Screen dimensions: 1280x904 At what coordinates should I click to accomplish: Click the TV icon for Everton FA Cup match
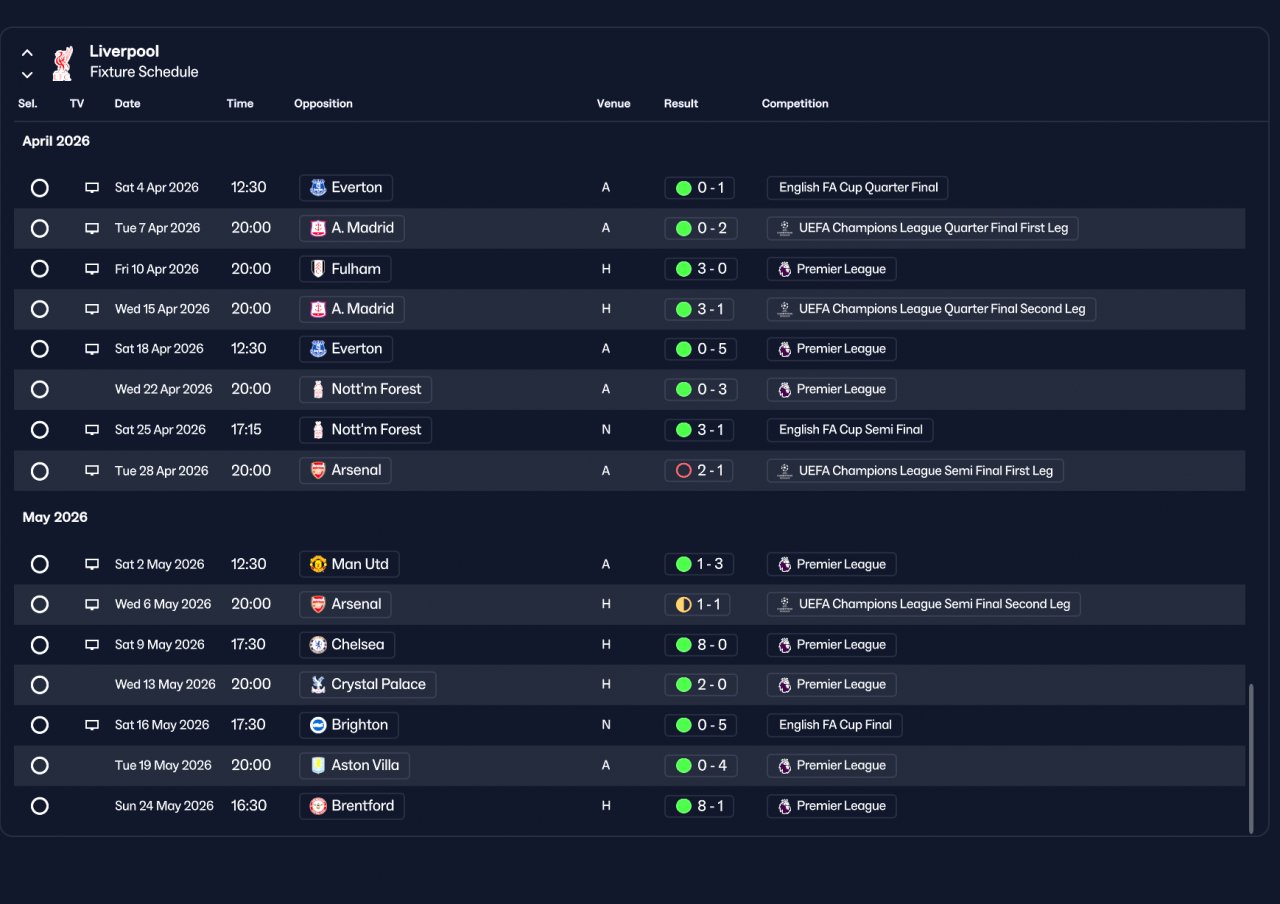[x=92, y=188]
